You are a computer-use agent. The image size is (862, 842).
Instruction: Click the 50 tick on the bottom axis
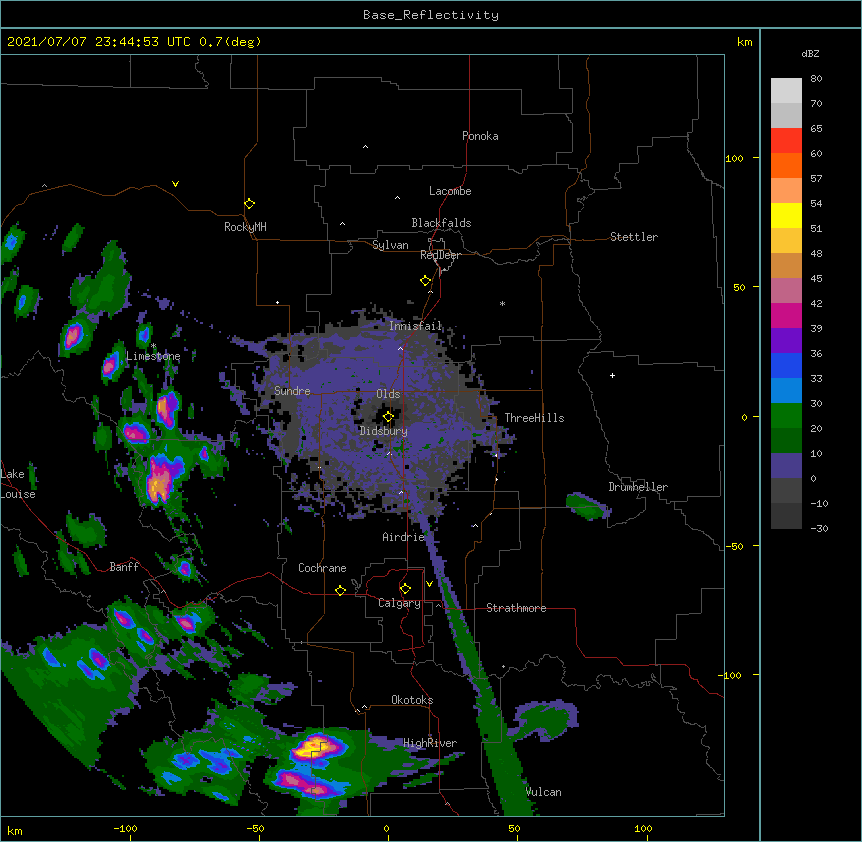(514, 828)
